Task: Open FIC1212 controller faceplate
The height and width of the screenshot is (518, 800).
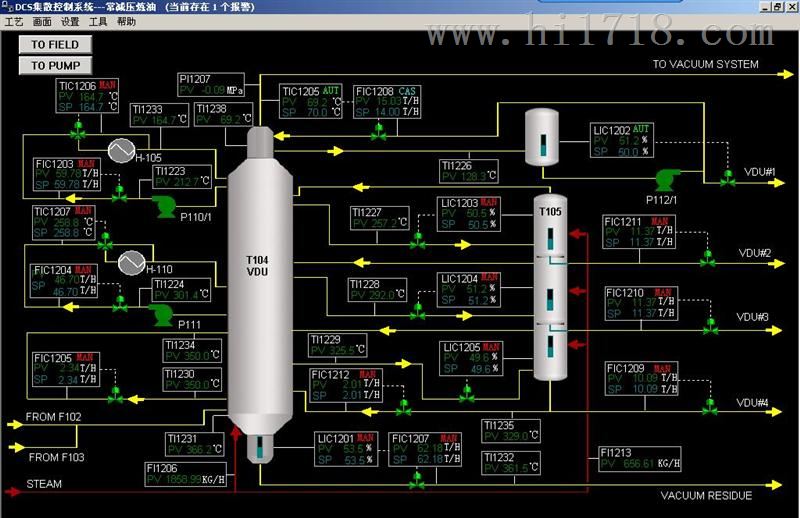Action: click(346, 385)
